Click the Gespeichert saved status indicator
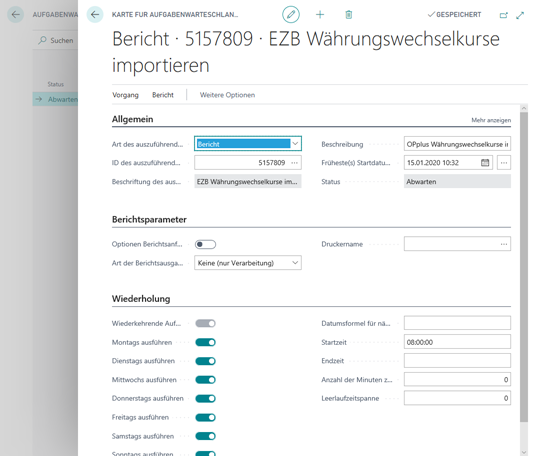This screenshot has height=456, width=557. tap(455, 15)
